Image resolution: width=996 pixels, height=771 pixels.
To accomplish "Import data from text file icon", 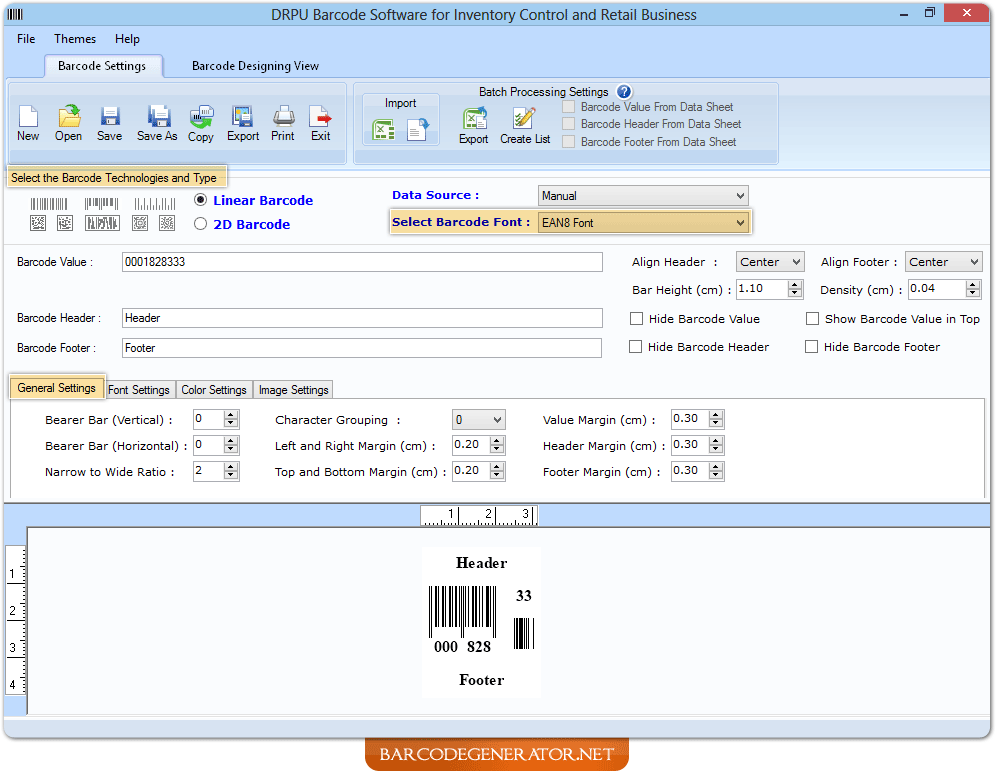I will point(418,130).
